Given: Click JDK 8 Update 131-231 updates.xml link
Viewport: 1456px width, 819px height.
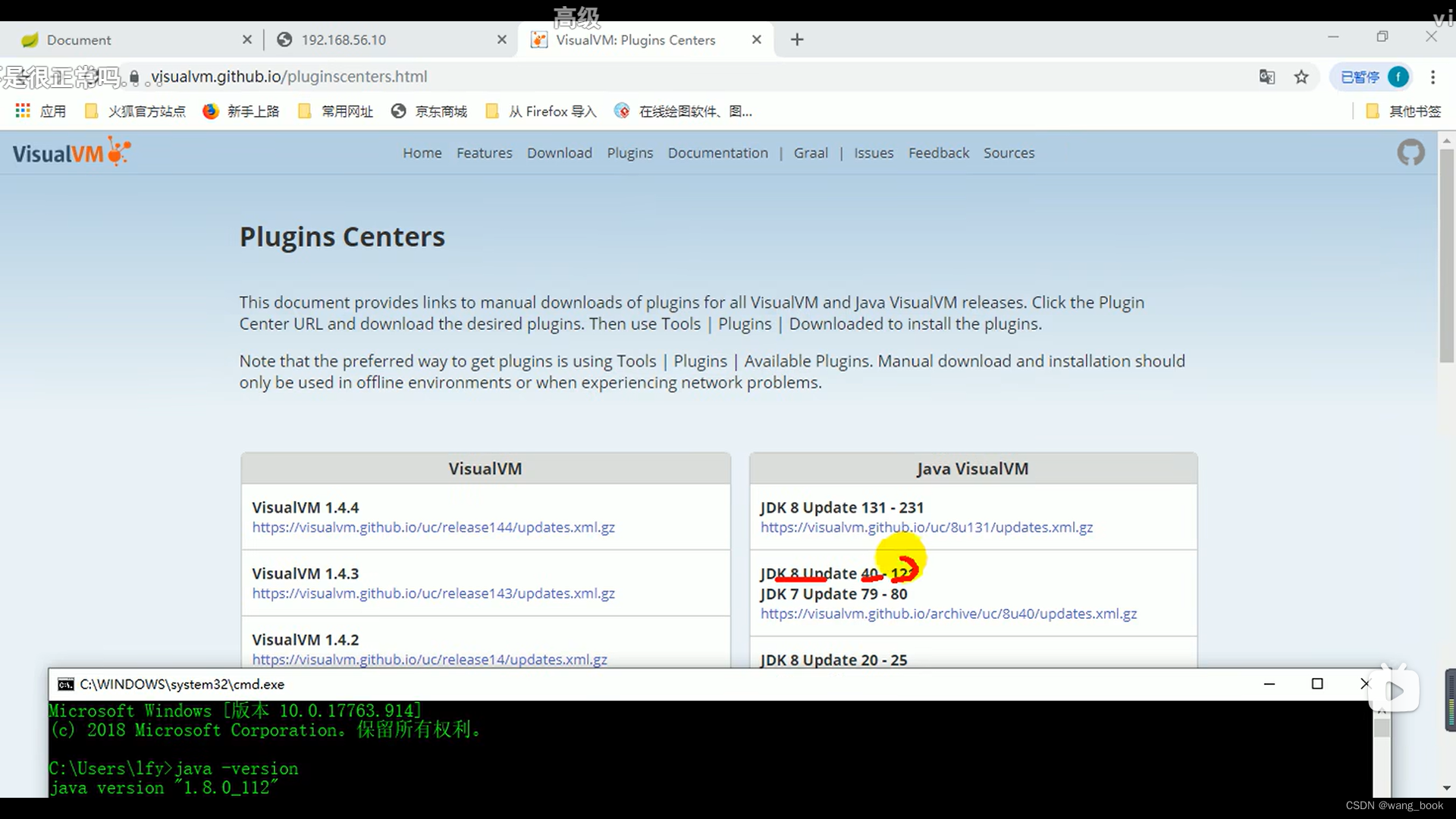Looking at the screenshot, I should click(926, 527).
